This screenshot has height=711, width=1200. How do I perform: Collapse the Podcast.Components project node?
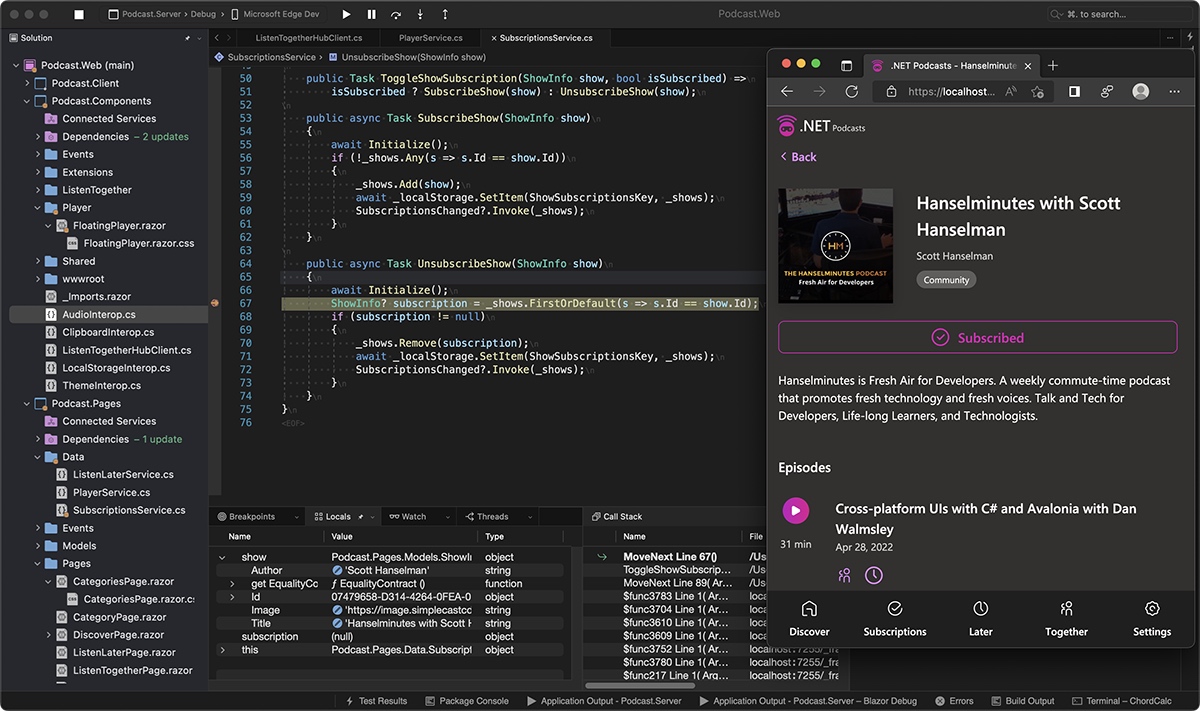pyautogui.click(x=27, y=101)
